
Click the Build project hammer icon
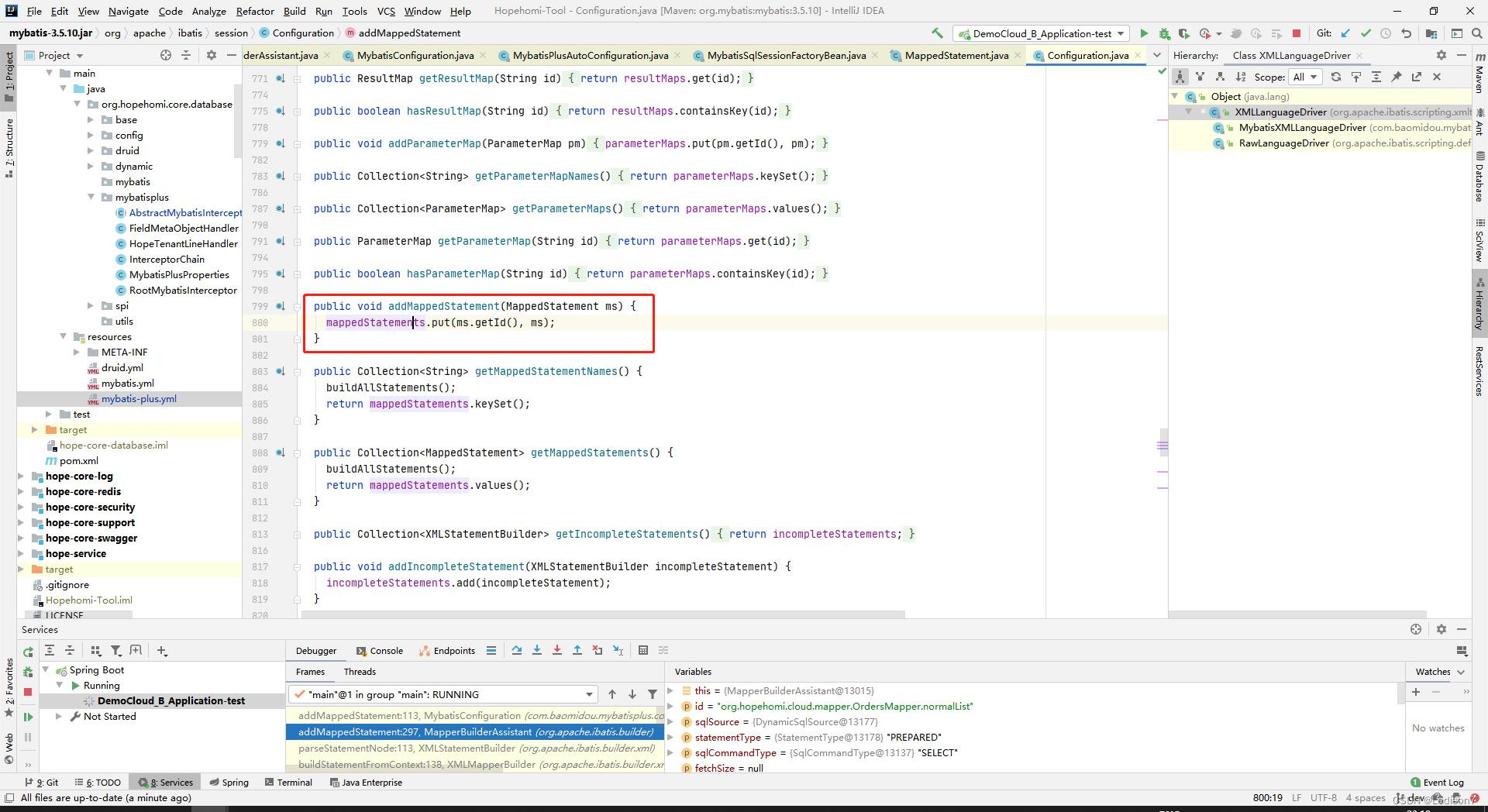[938, 33]
